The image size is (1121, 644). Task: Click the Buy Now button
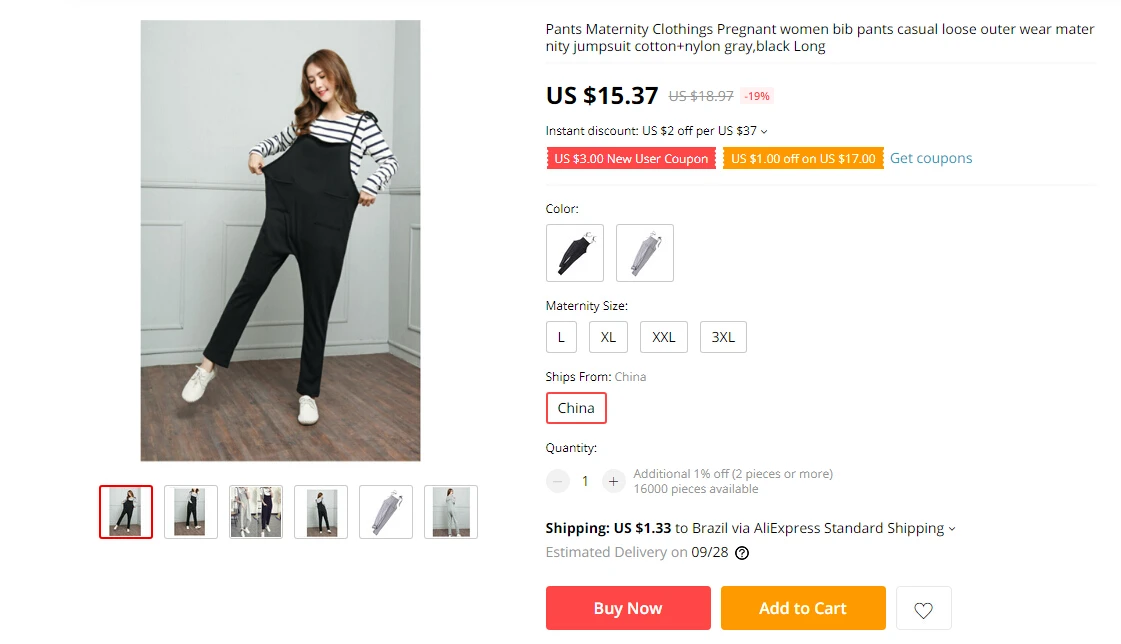[628, 608]
